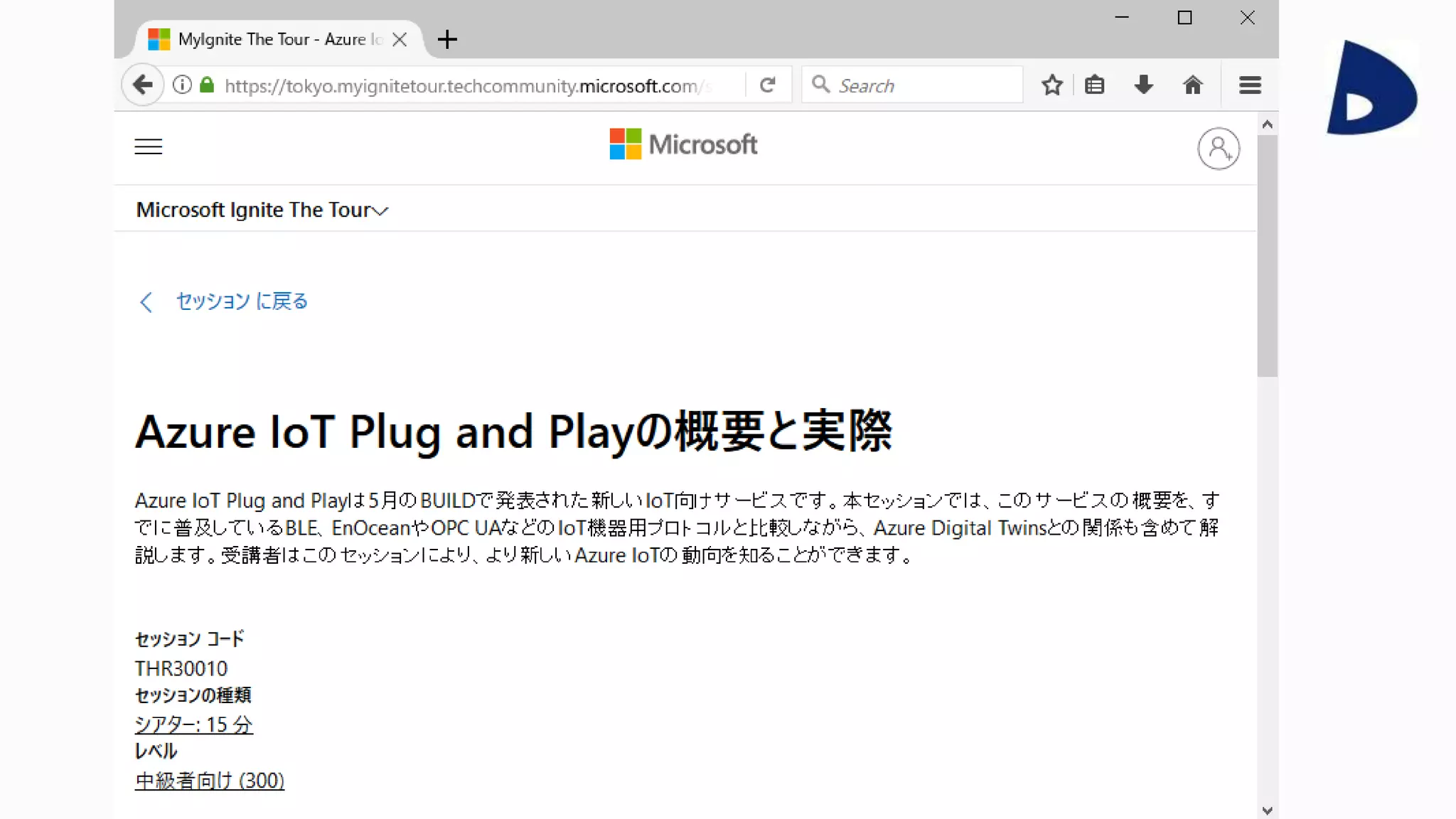Click the scrollbar down arrow

click(1267, 810)
